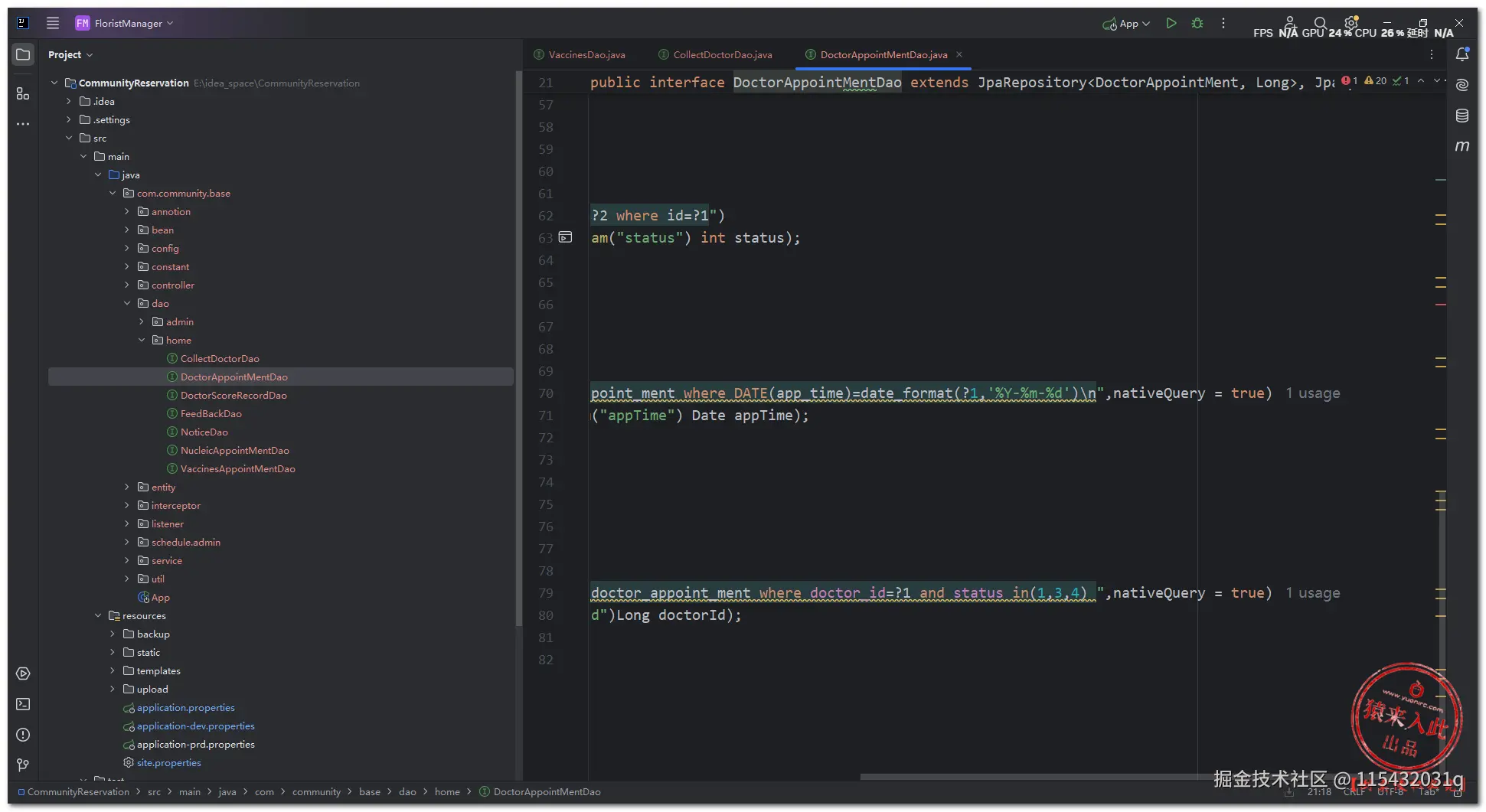This screenshot has width=1486, height=812.
Task: Show more tool windows ellipsis
Action: pyautogui.click(x=23, y=124)
